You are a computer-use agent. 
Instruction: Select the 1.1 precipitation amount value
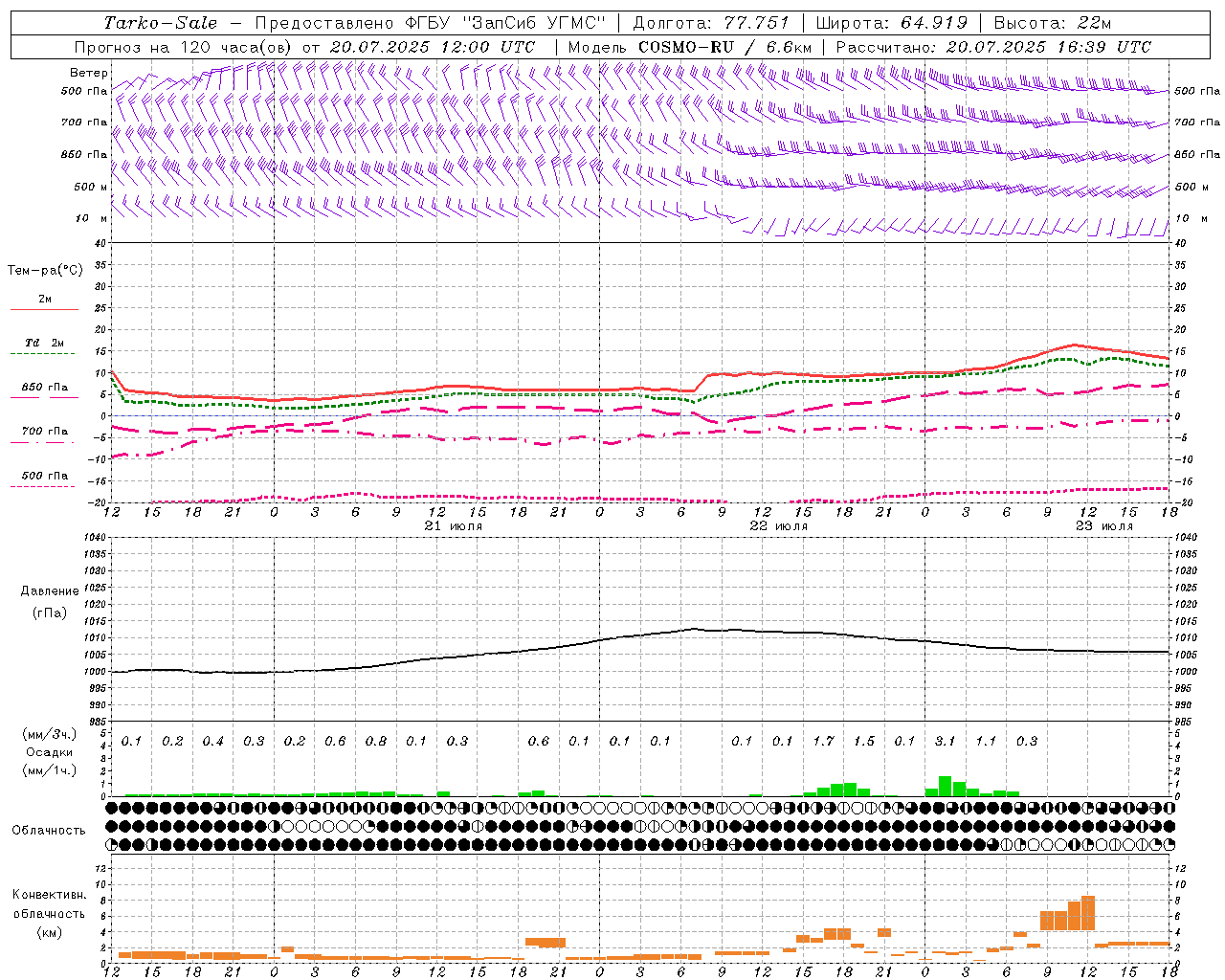point(986,741)
